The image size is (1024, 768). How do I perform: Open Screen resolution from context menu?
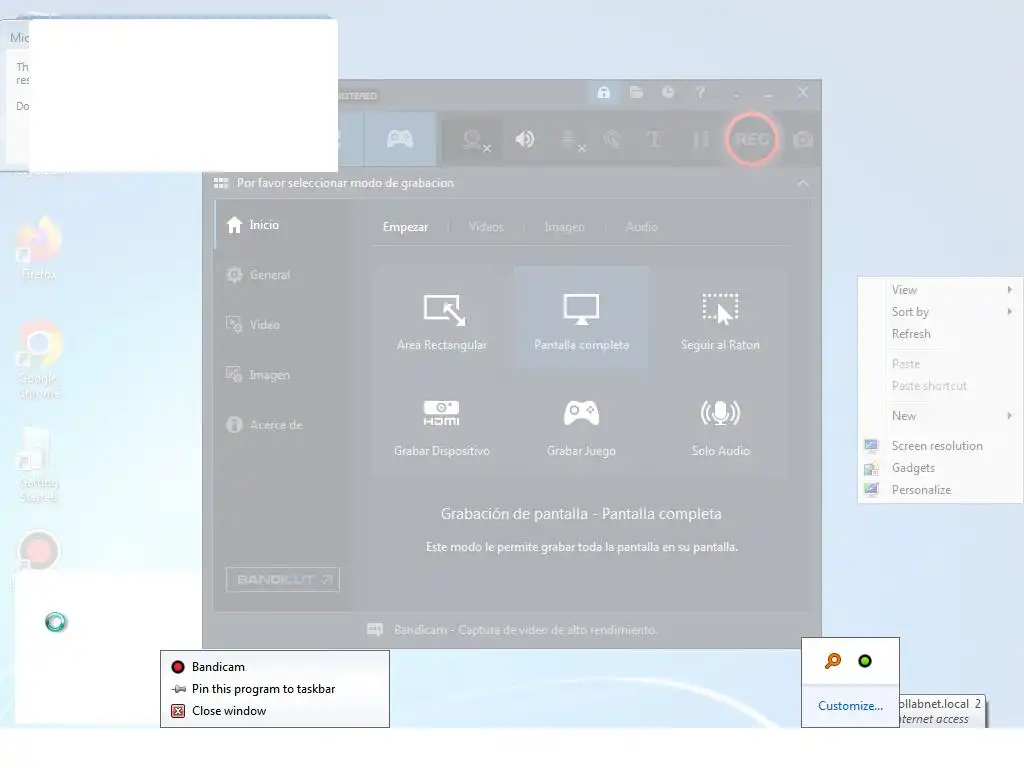coord(940,446)
